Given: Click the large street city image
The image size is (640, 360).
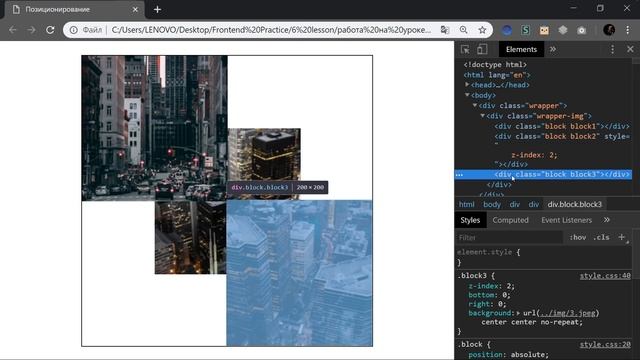Looking at the screenshot, I should point(154,128).
